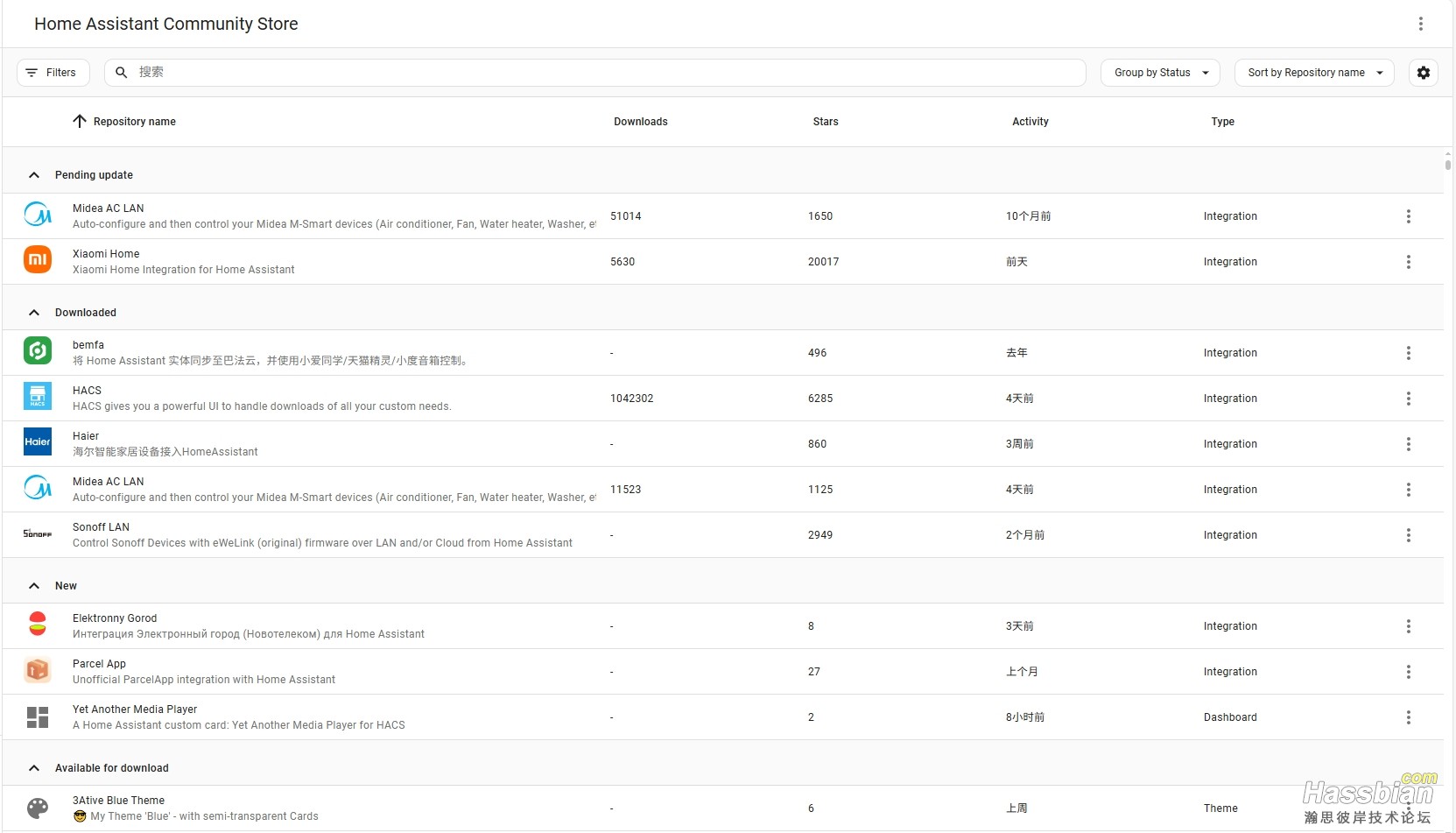Open the Yet Another Media Player name
Screen dimensions: 1456x833
(135, 709)
